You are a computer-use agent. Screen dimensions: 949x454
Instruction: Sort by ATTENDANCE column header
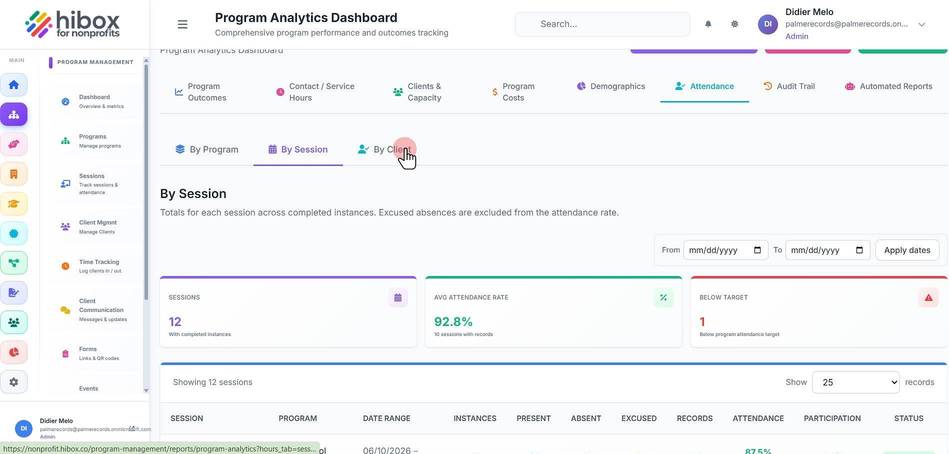point(758,418)
